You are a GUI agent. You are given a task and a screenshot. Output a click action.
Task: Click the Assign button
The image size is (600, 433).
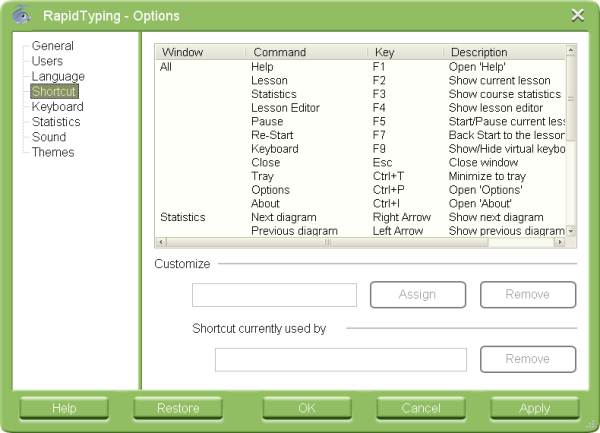[418, 295]
